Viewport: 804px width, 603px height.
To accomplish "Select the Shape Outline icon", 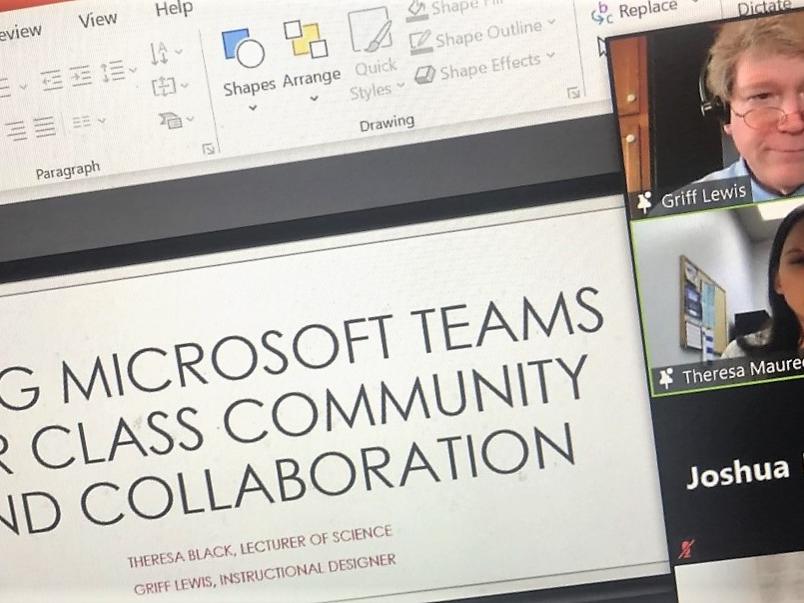I will point(422,38).
